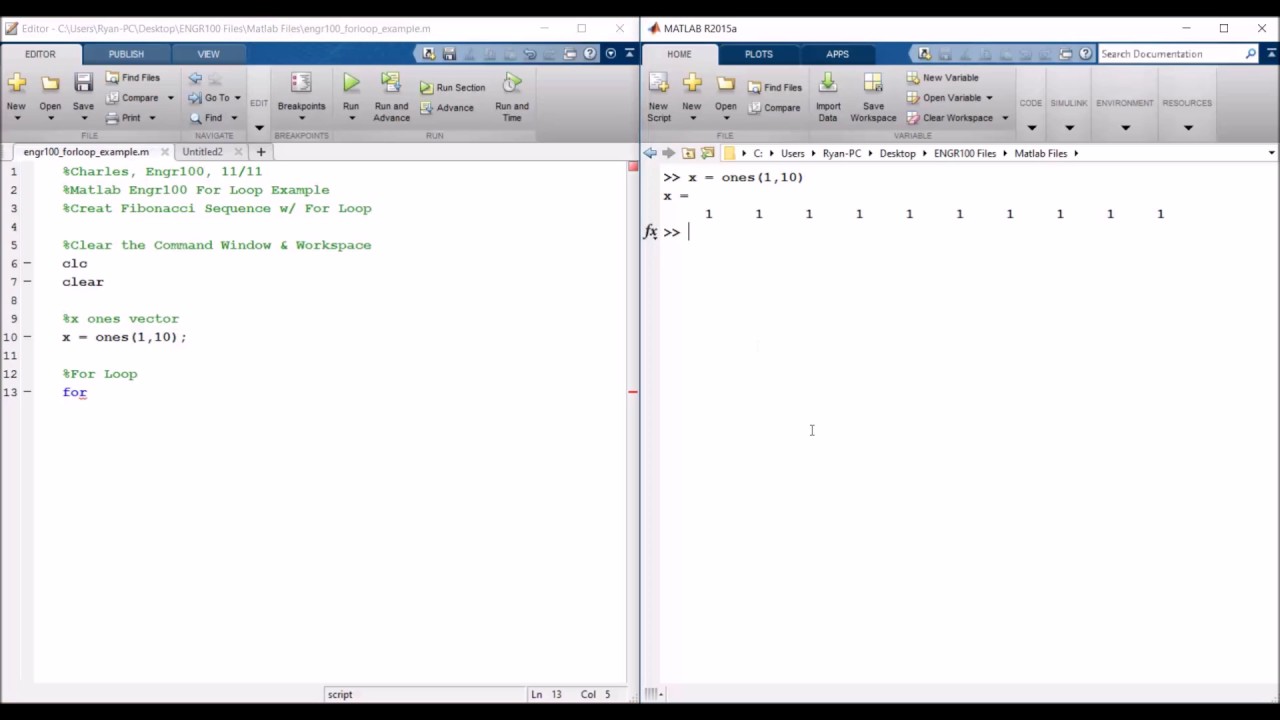Viewport: 1280px width, 720px height.
Task: Click New Script in MATLAB Home tab
Action: pyautogui.click(x=658, y=98)
